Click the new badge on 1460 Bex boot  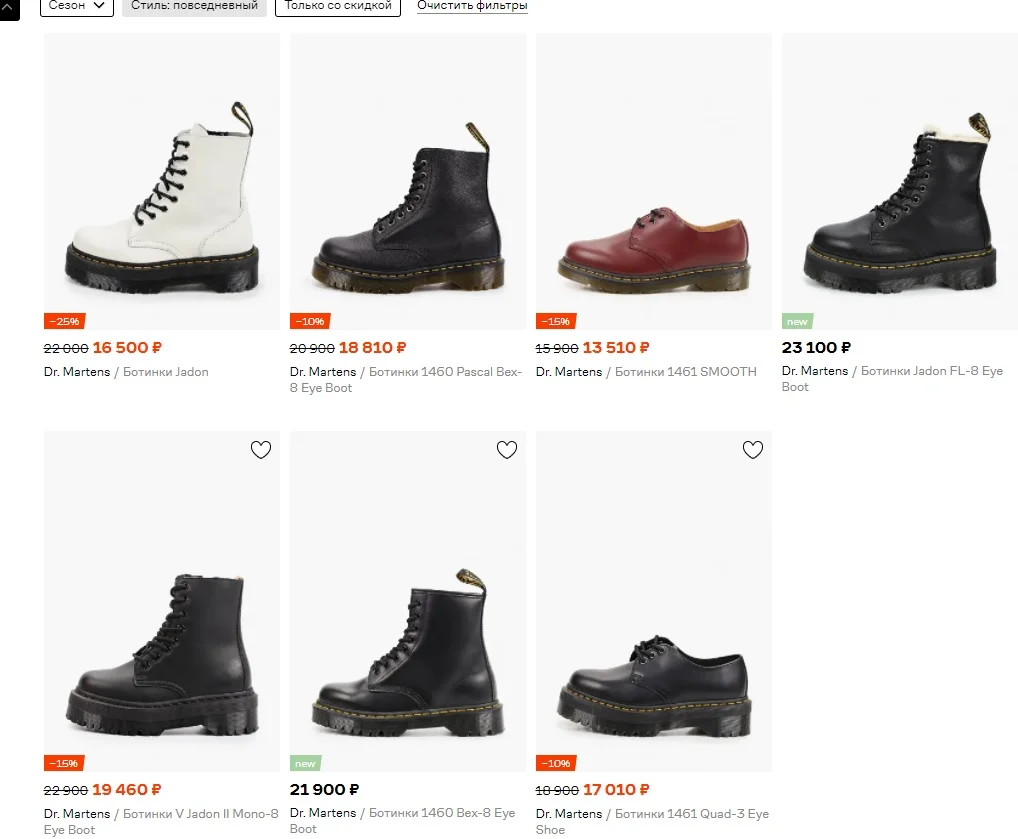click(x=305, y=763)
